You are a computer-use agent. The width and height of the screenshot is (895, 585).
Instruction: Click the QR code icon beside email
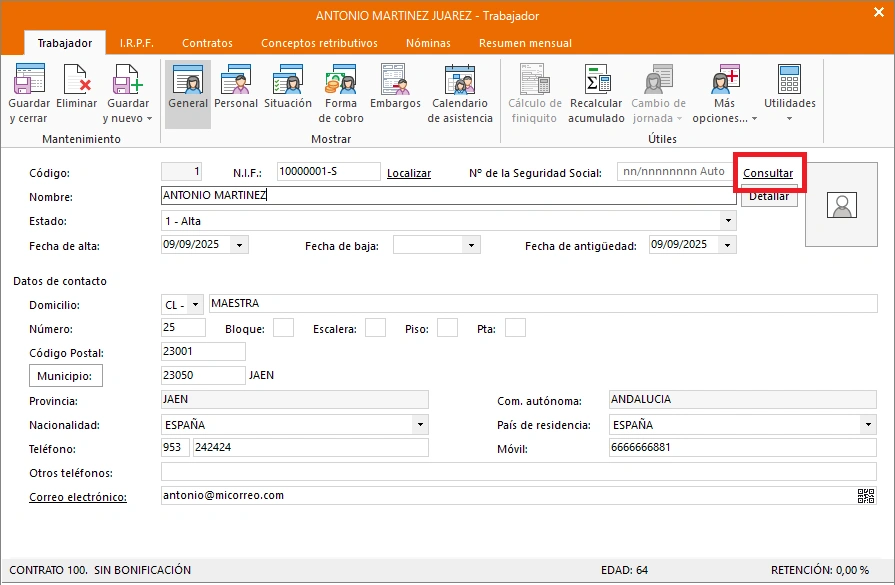coord(866,496)
